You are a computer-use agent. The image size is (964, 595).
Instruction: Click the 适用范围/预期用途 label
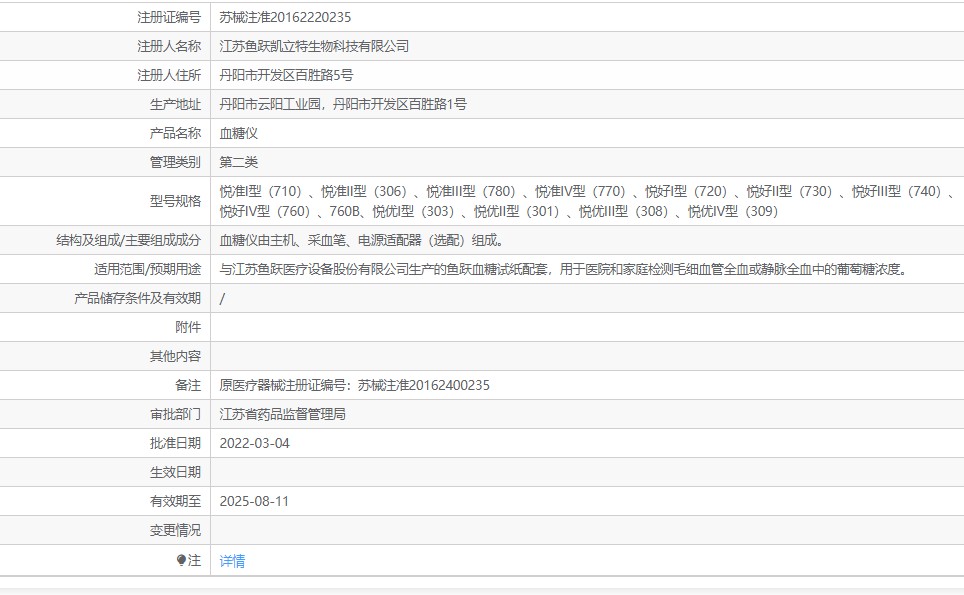(x=148, y=269)
